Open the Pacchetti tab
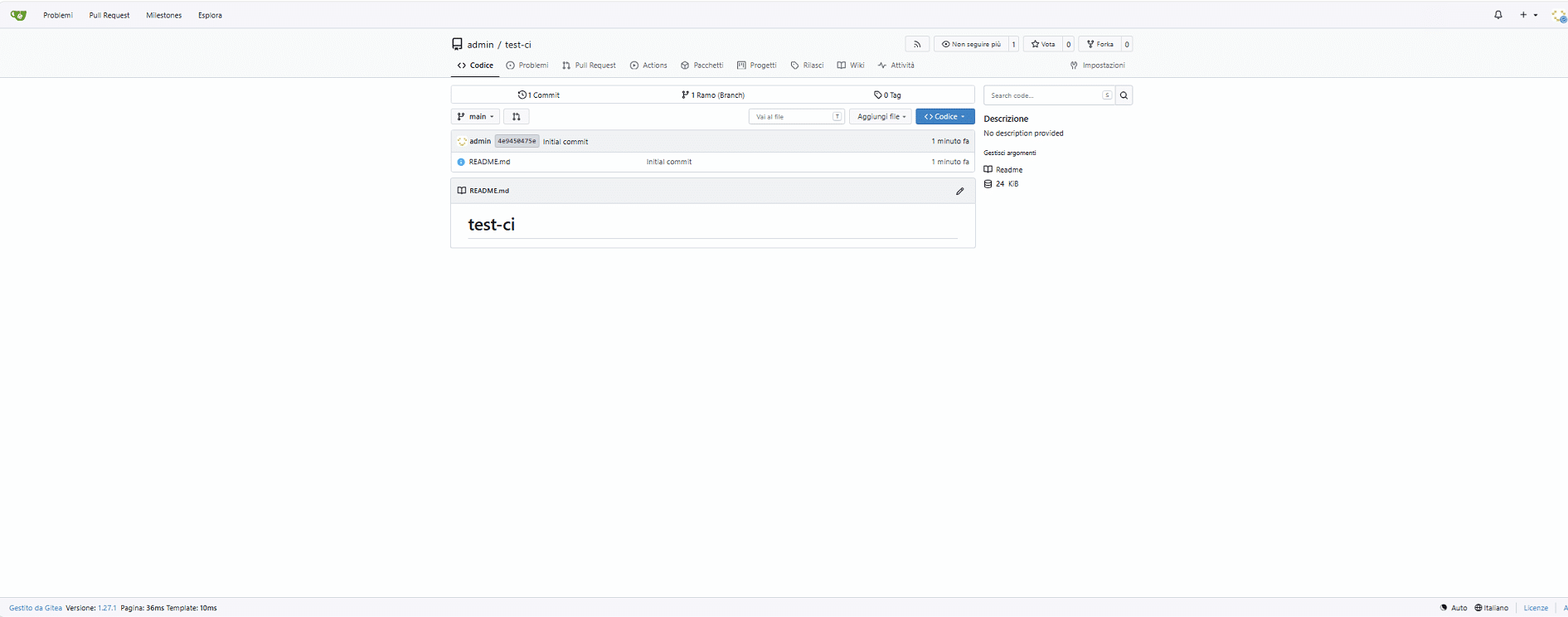The image size is (1568, 617). tap(701, 66)
